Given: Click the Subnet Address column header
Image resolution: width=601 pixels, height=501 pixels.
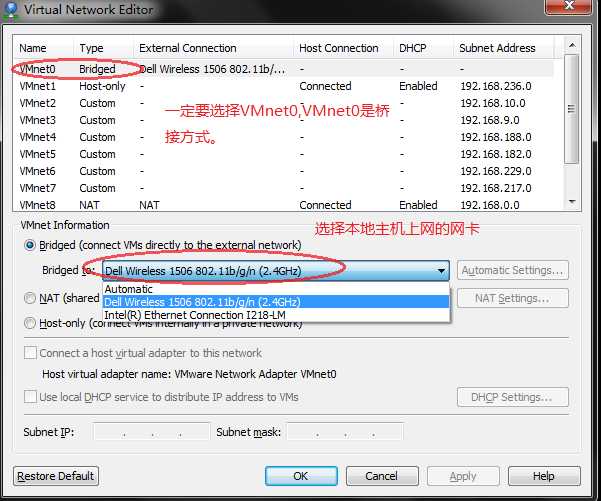Looking at the screenshot, I should 504,48.
